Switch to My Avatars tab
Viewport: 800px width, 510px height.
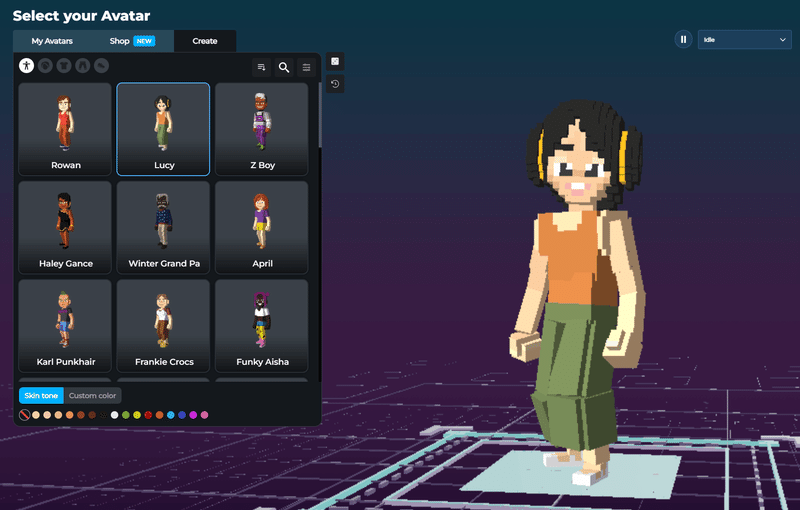coord(52,41)
